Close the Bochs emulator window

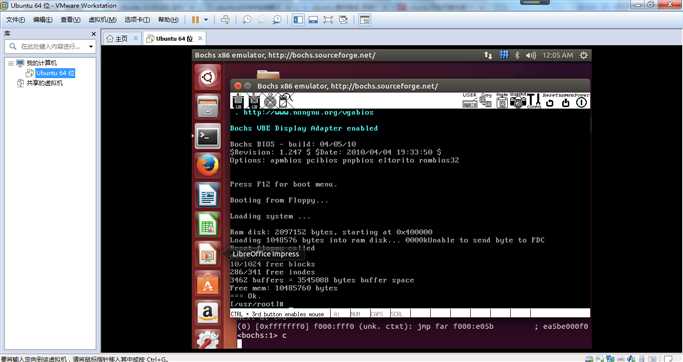(x=238, y=86)
